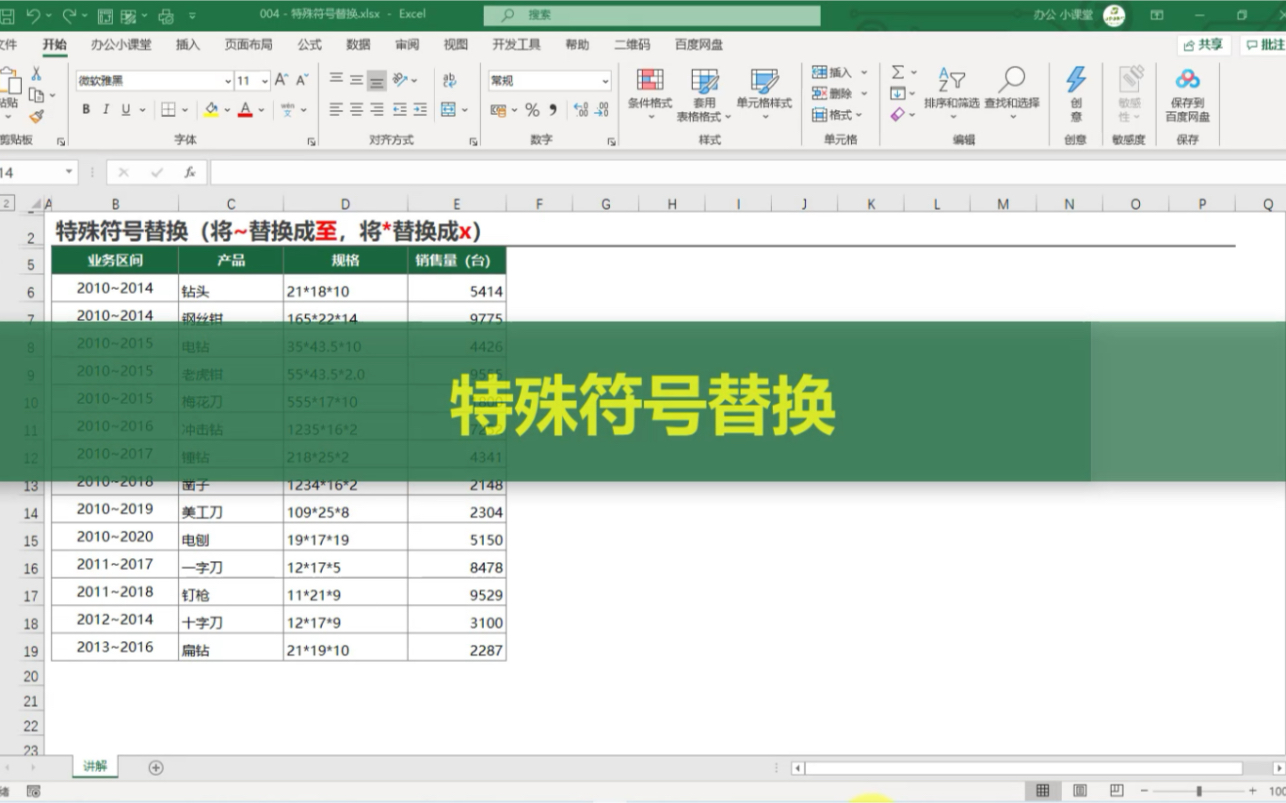Toggle Underline formatting
The height and width of the screenshot is (803, 1286).
coord(126,110)
